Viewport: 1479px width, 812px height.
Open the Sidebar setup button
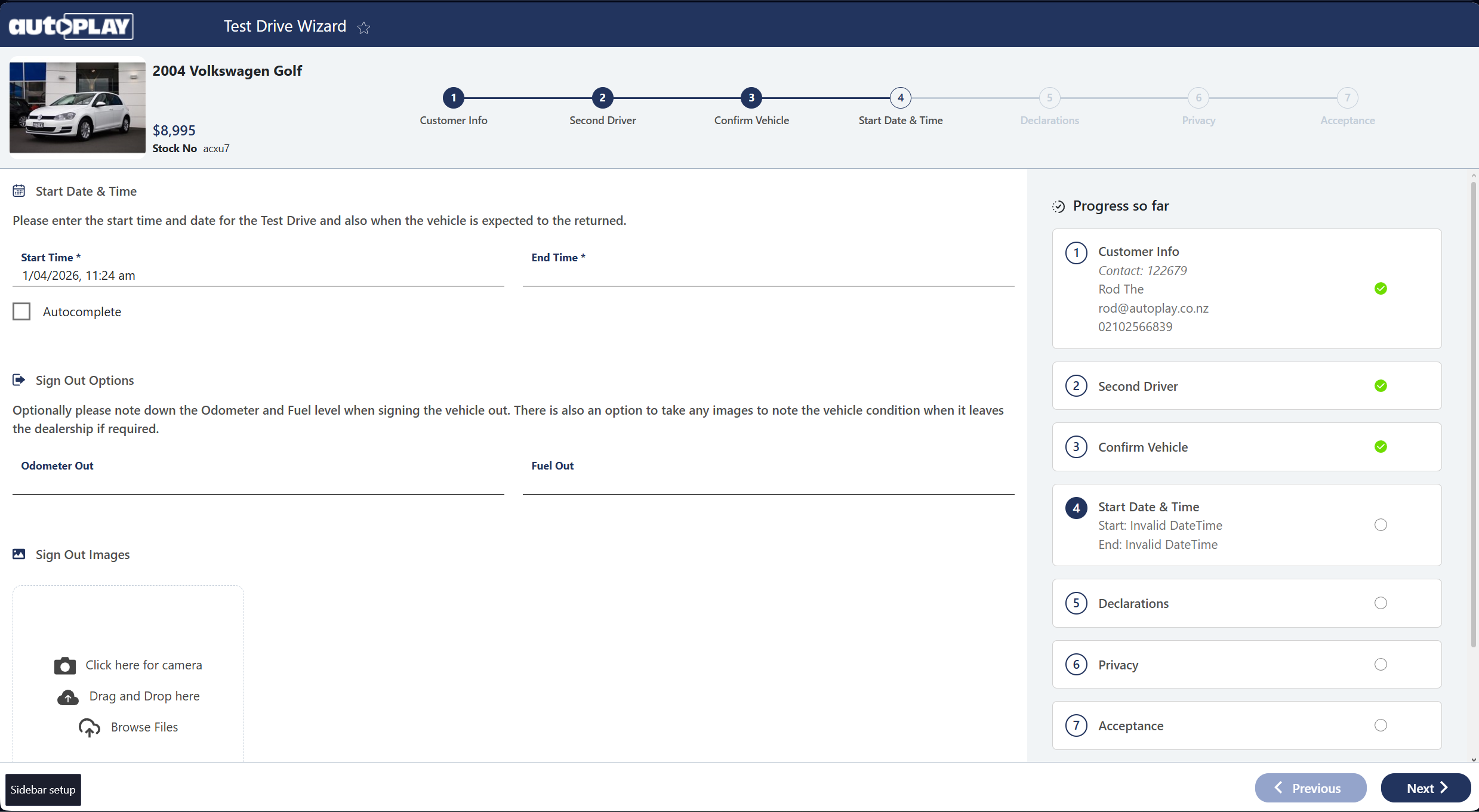[x=43, y=790]
